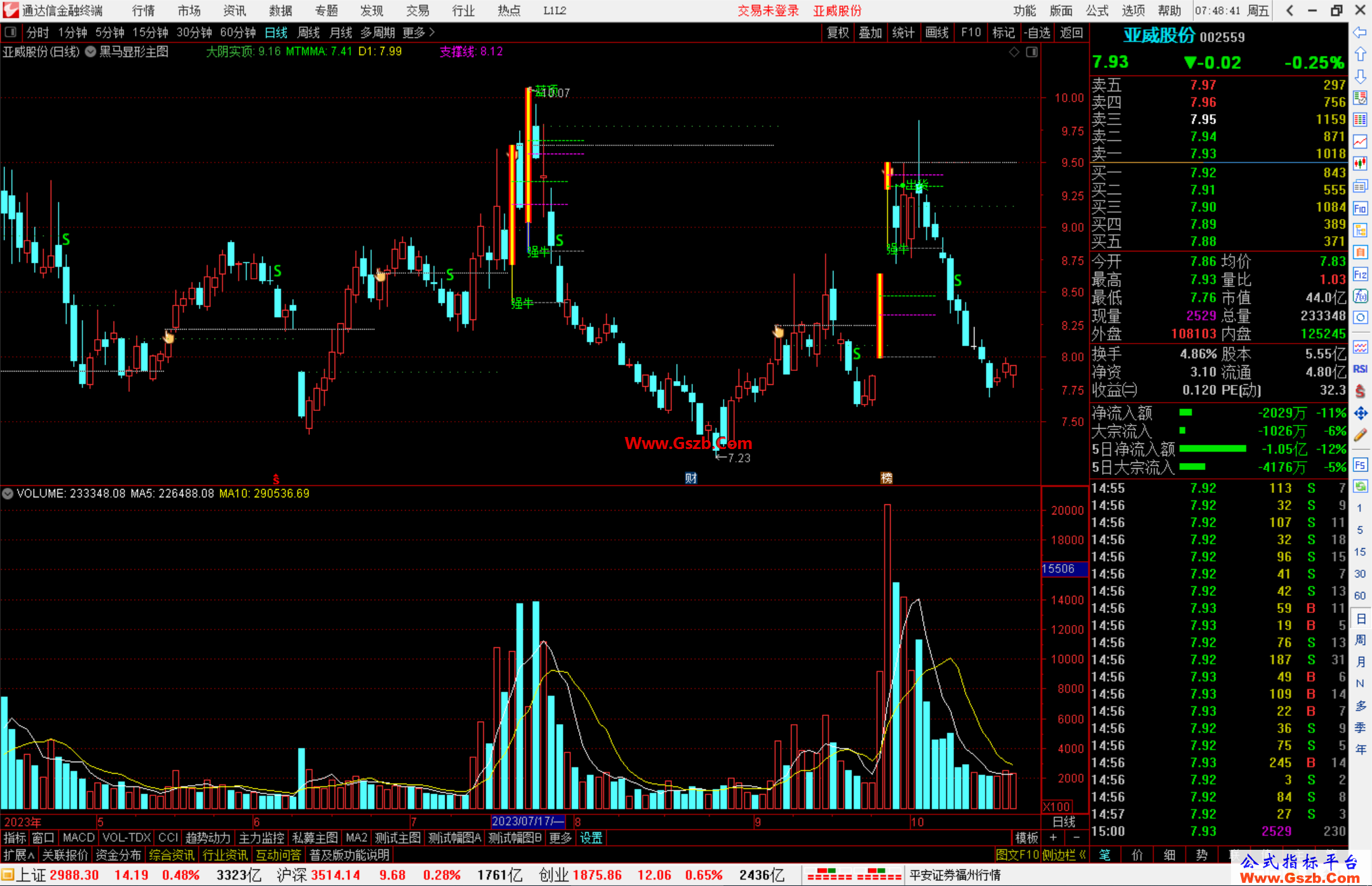
Task: Open the 行情 menu
Action: (x=143, y=10)
